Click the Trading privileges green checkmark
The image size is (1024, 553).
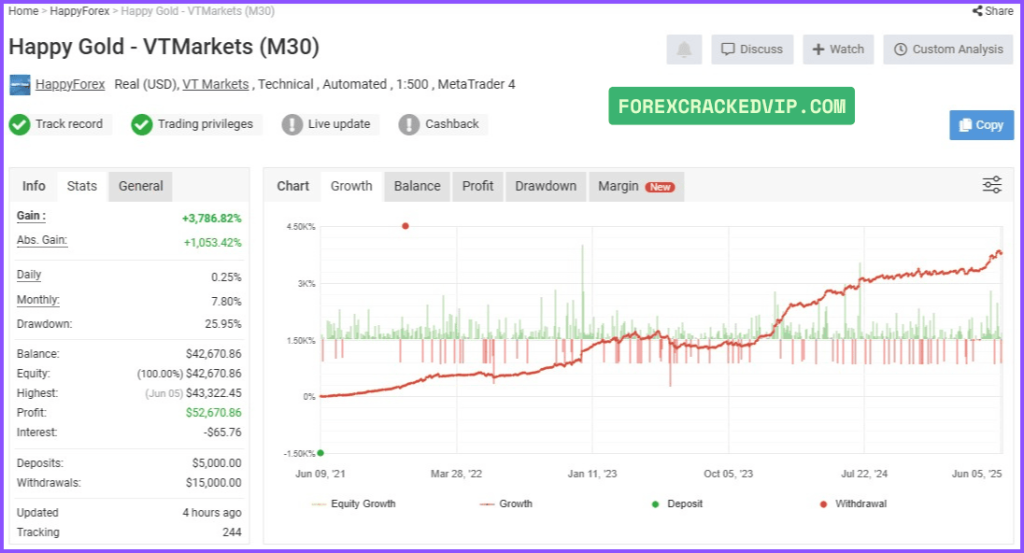141,124
